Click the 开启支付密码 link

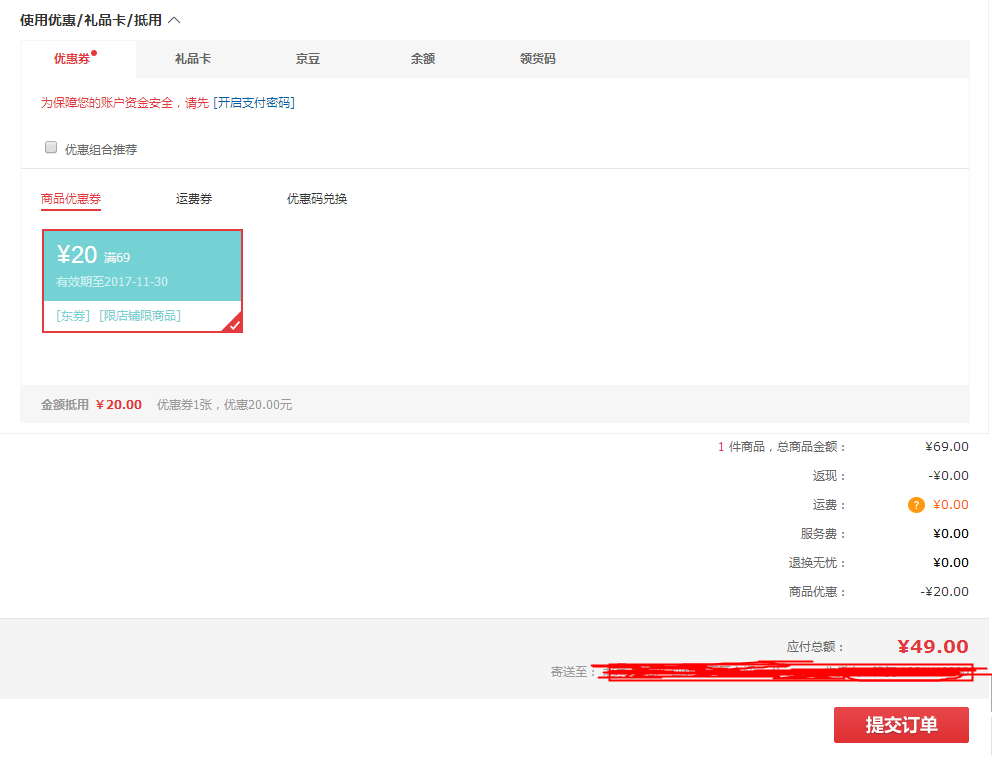pos(254,103)
